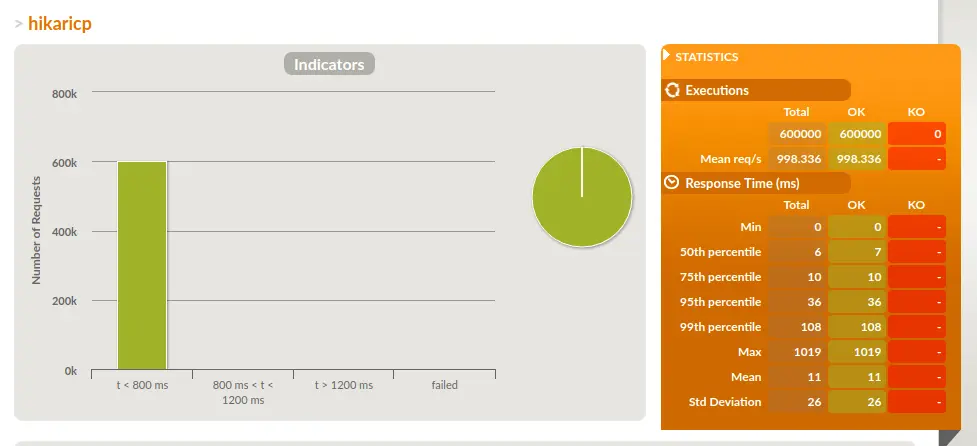977x446 pixels.
Task: Select the Total executions value 600000
Action: 797,134
